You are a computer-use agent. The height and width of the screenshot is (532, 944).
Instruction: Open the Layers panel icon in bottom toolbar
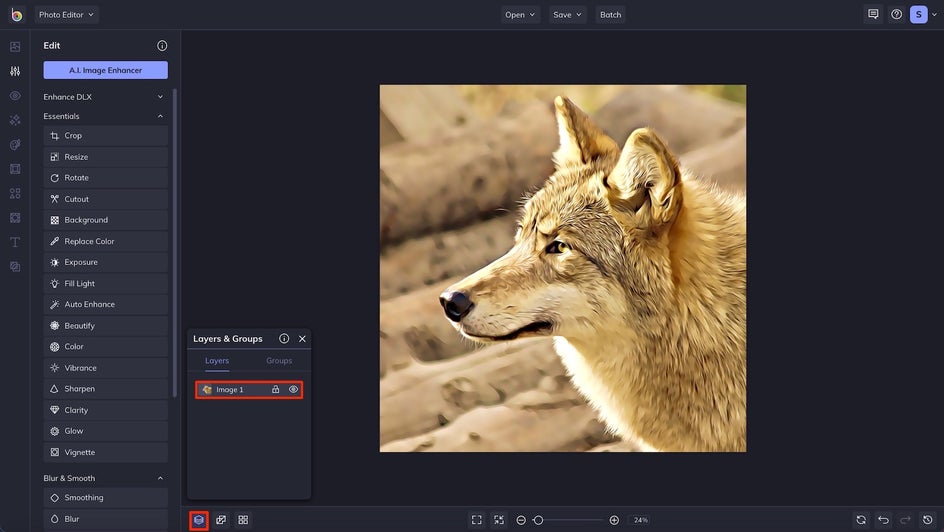[199, 520]
